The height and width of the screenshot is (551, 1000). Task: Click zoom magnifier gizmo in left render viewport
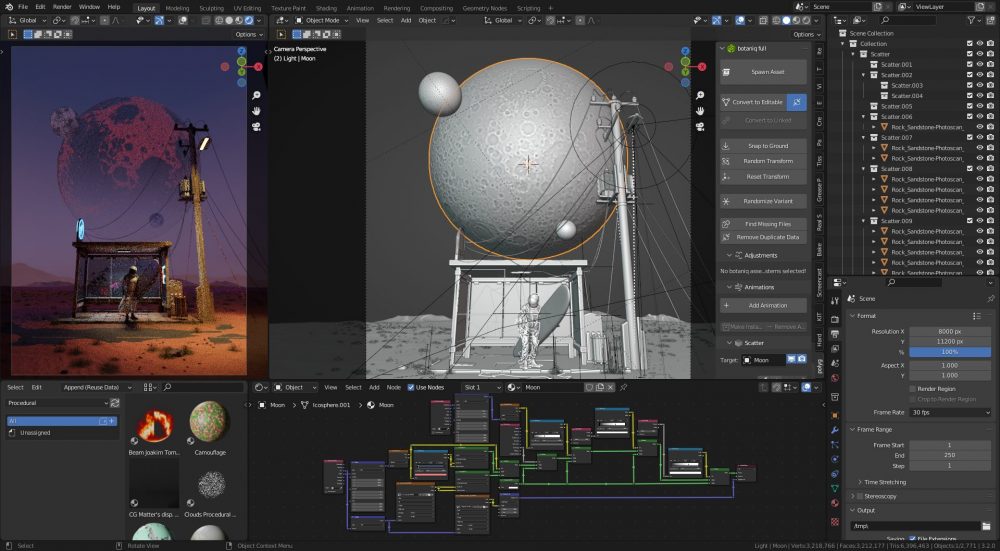256,96
